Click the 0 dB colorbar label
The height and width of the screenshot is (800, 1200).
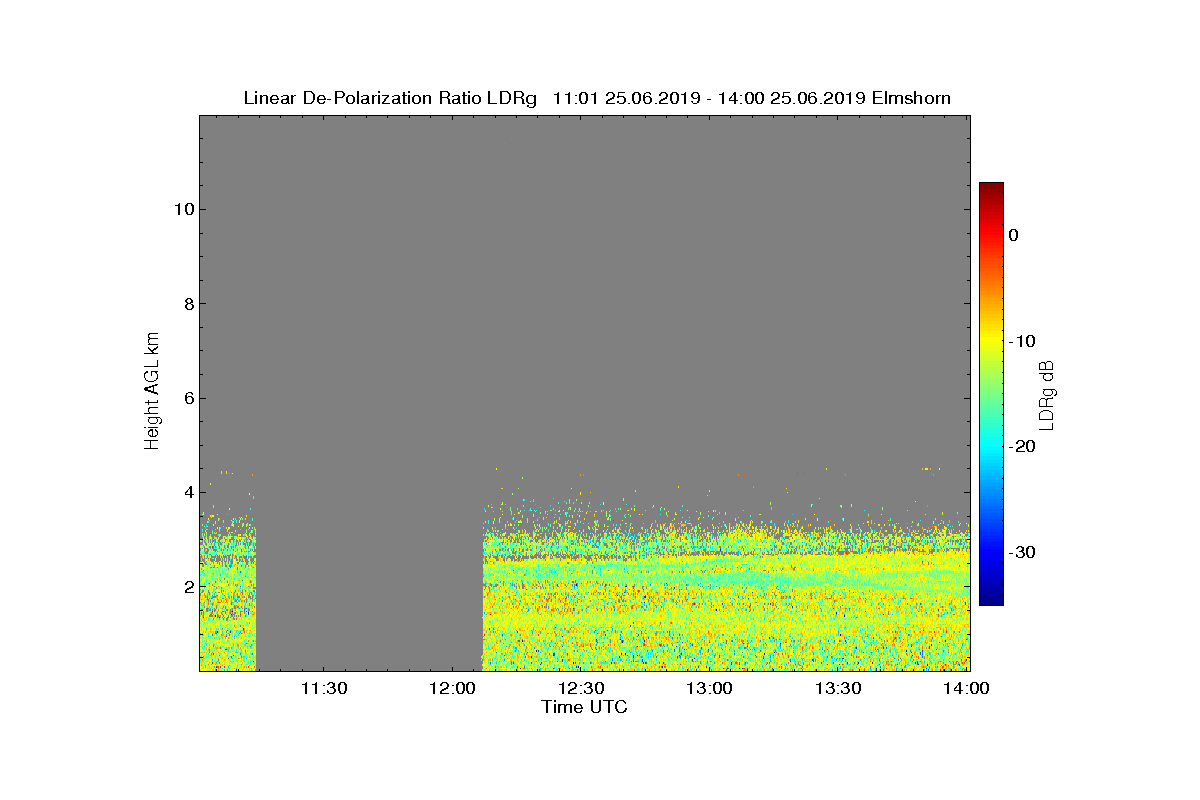(x=1013, y=235)
